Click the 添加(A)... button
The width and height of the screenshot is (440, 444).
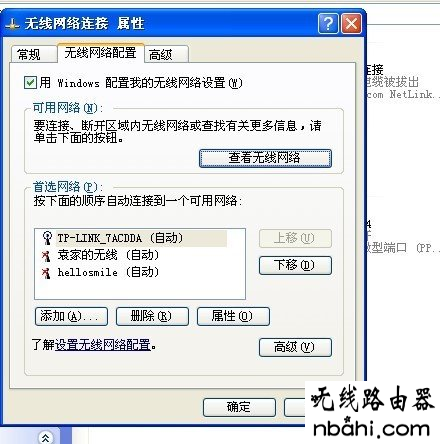71,316
